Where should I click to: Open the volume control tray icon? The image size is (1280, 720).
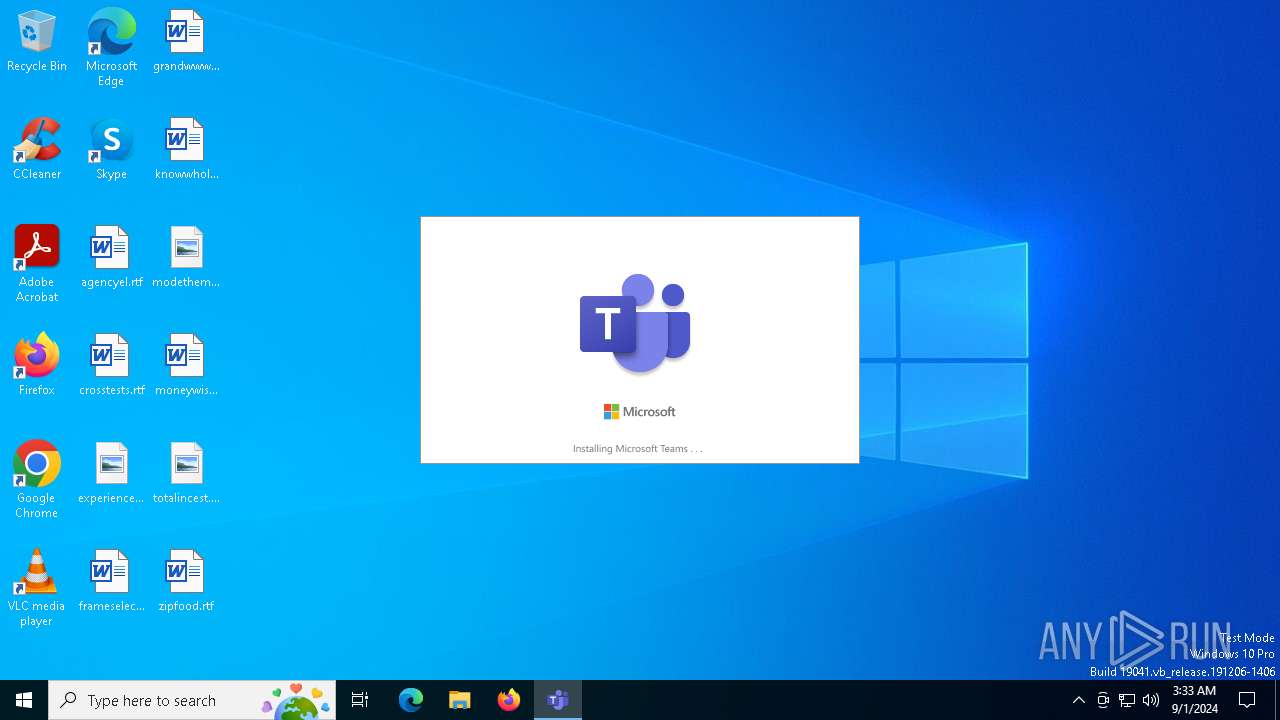click(1151, 700)
